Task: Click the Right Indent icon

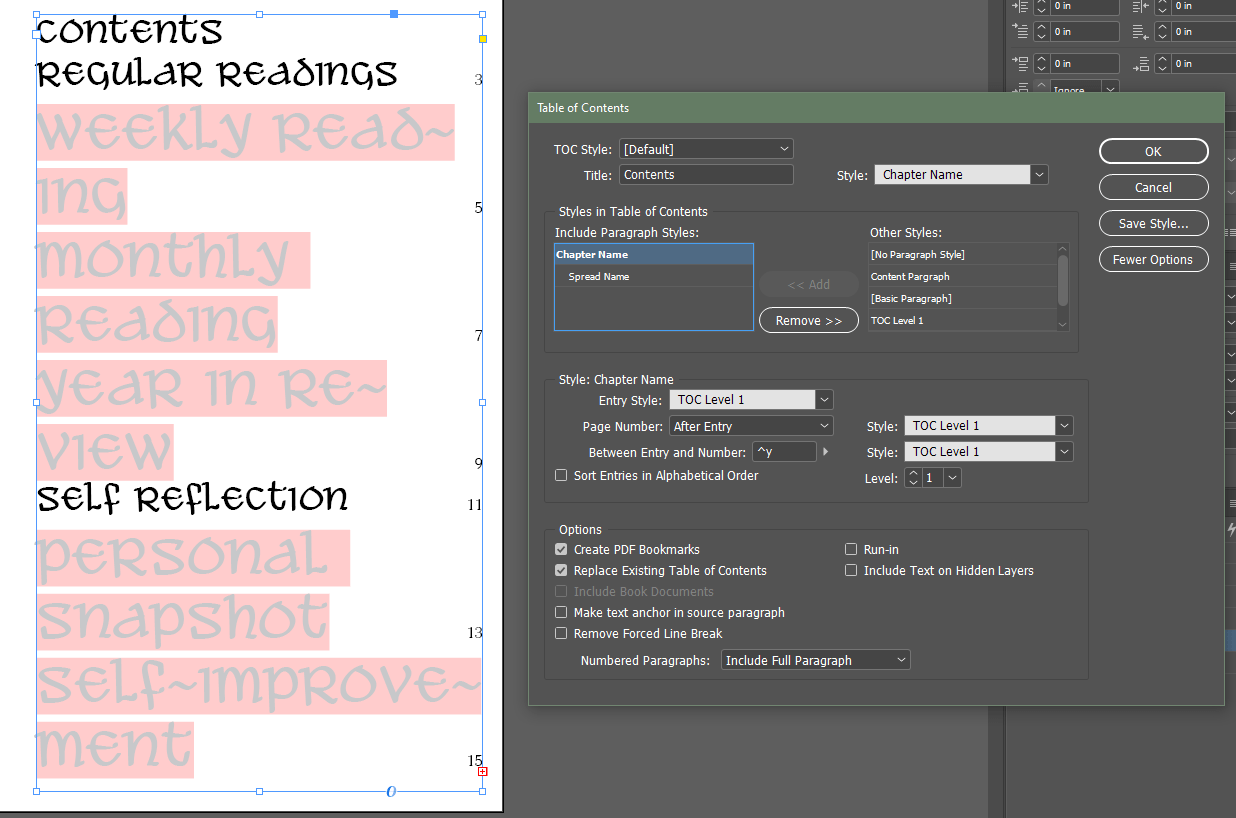Action: tap(1141, 7)
